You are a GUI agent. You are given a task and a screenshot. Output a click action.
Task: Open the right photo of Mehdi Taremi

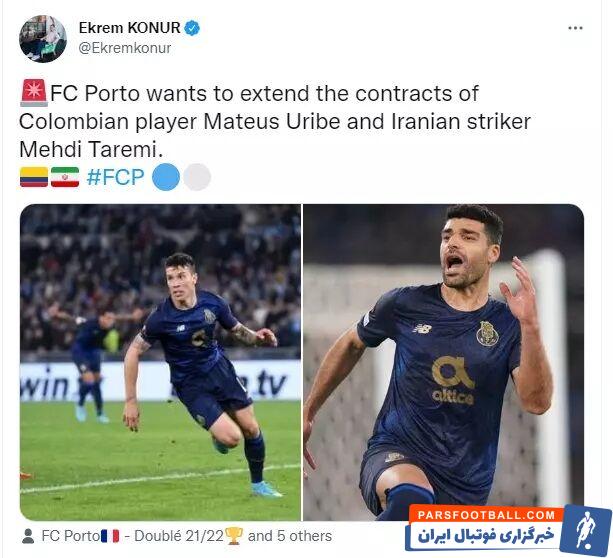tap(444, 362)
